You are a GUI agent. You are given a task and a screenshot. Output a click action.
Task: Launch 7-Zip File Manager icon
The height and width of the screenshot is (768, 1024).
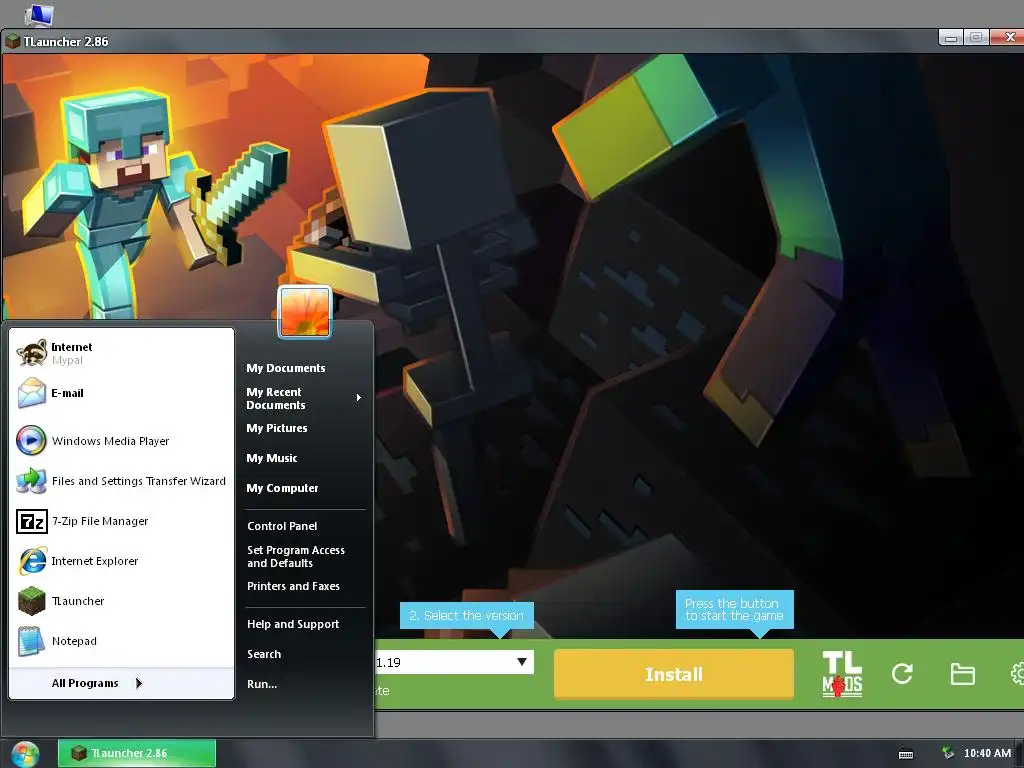coord(31,521)
